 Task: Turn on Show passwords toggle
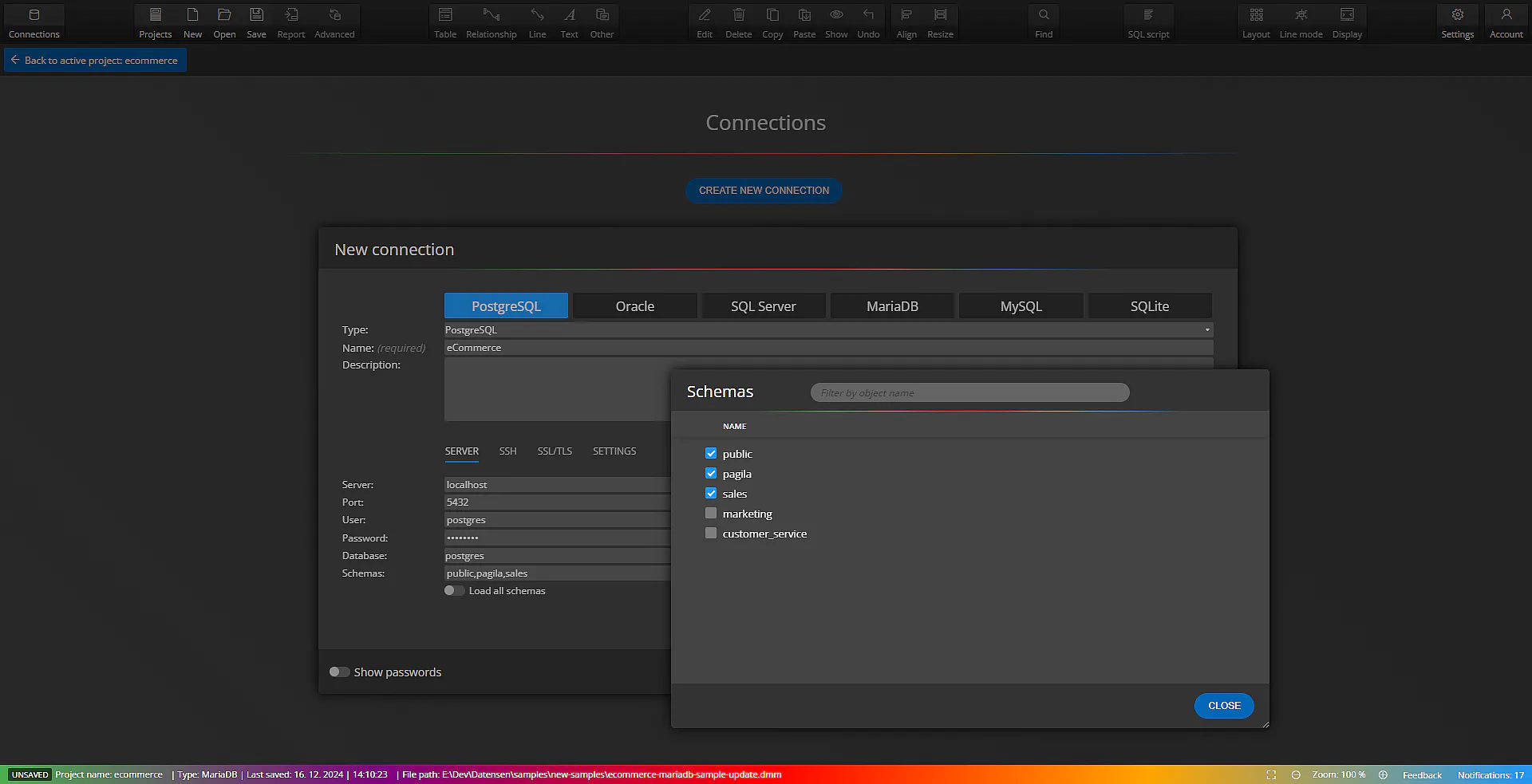pyautogui.click(x=339, y=672)
